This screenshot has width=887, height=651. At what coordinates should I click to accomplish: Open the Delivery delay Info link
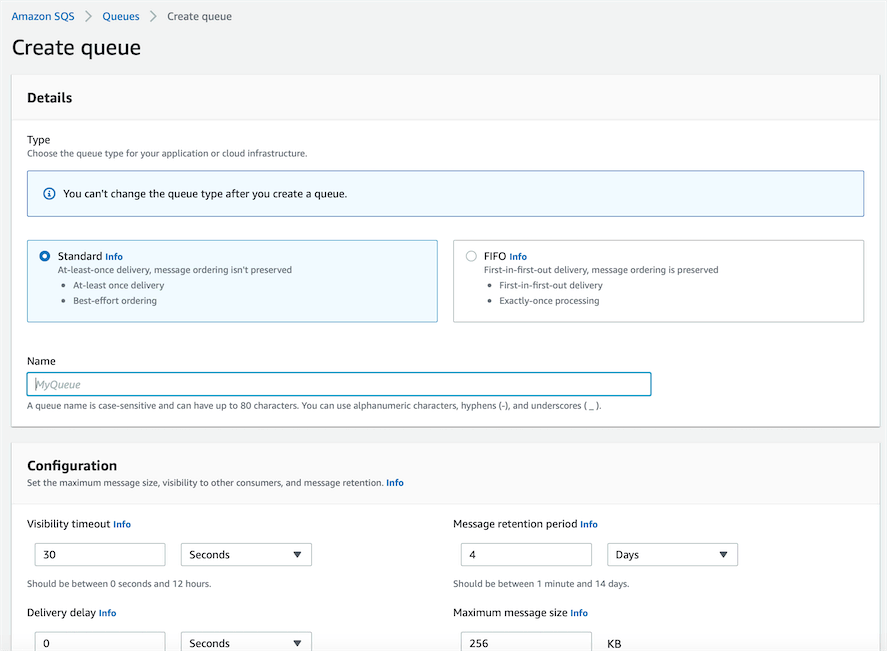point(107,613)
